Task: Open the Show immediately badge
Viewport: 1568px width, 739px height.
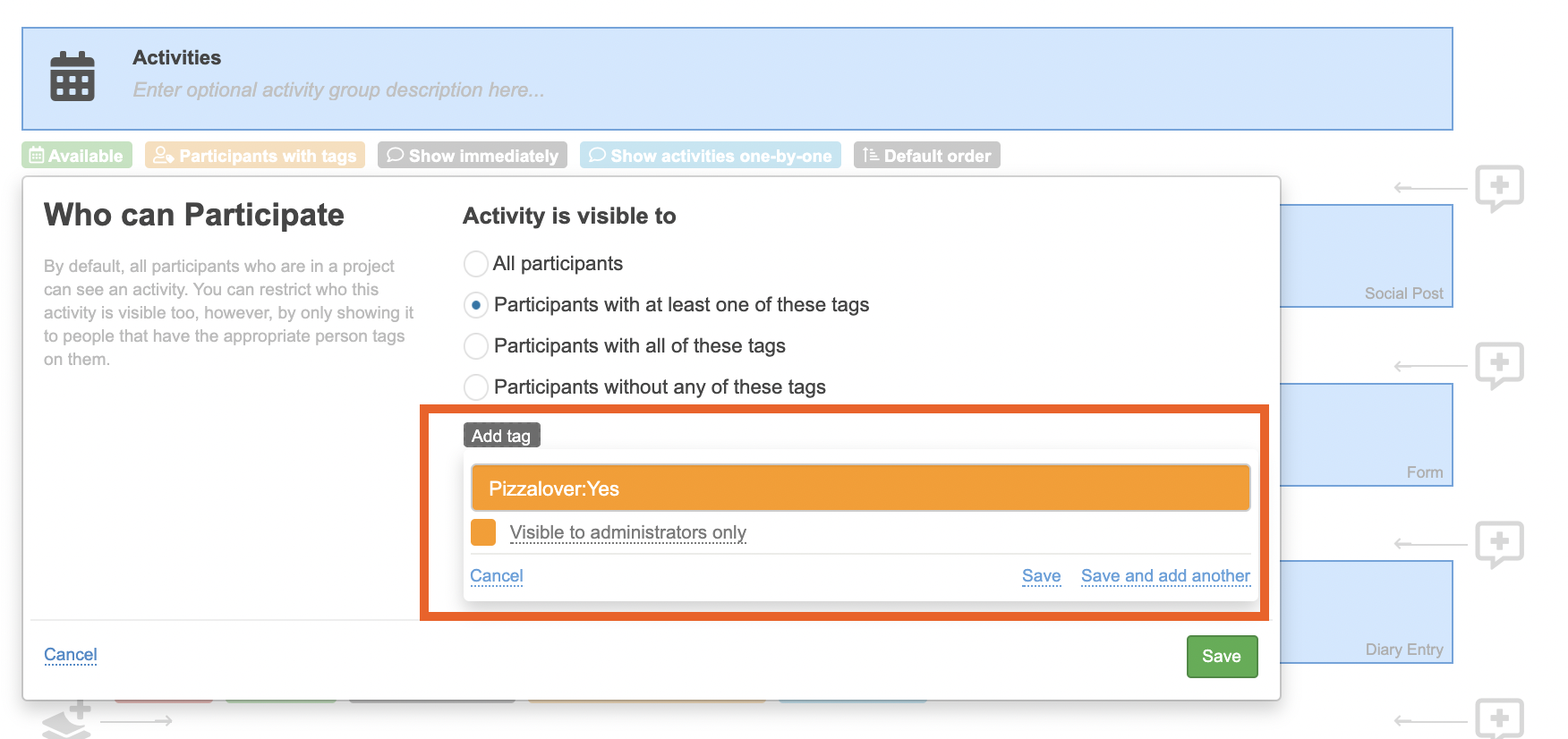Action: [473, 156]
